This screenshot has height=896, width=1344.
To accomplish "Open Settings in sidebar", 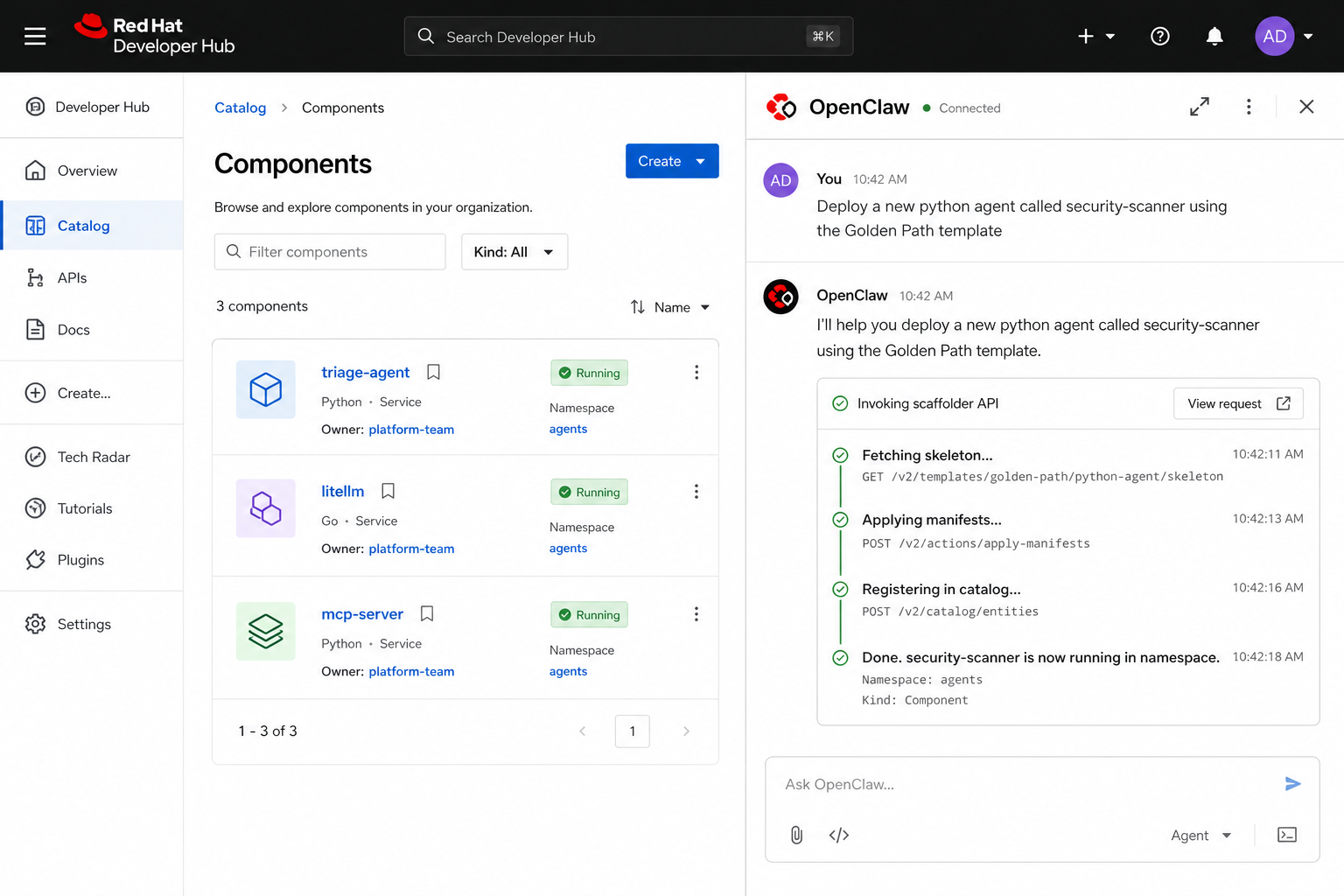I will (91, 624).
